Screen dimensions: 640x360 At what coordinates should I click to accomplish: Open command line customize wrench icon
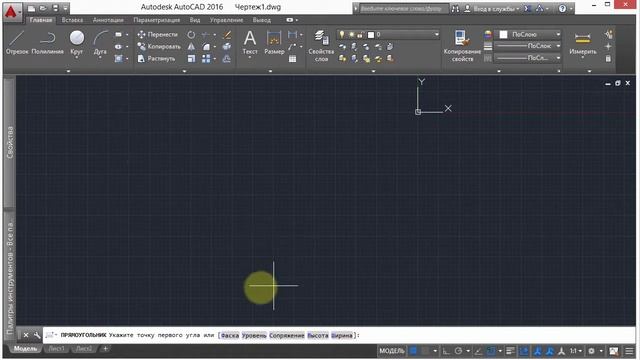click(37, 335)
